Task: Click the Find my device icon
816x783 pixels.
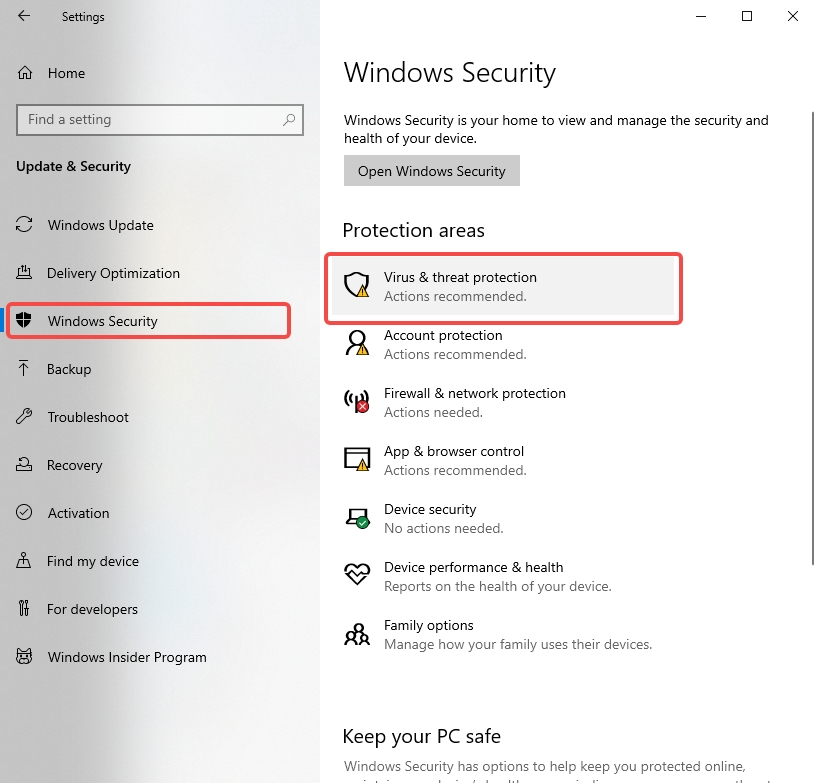Action: coord(23,560)
